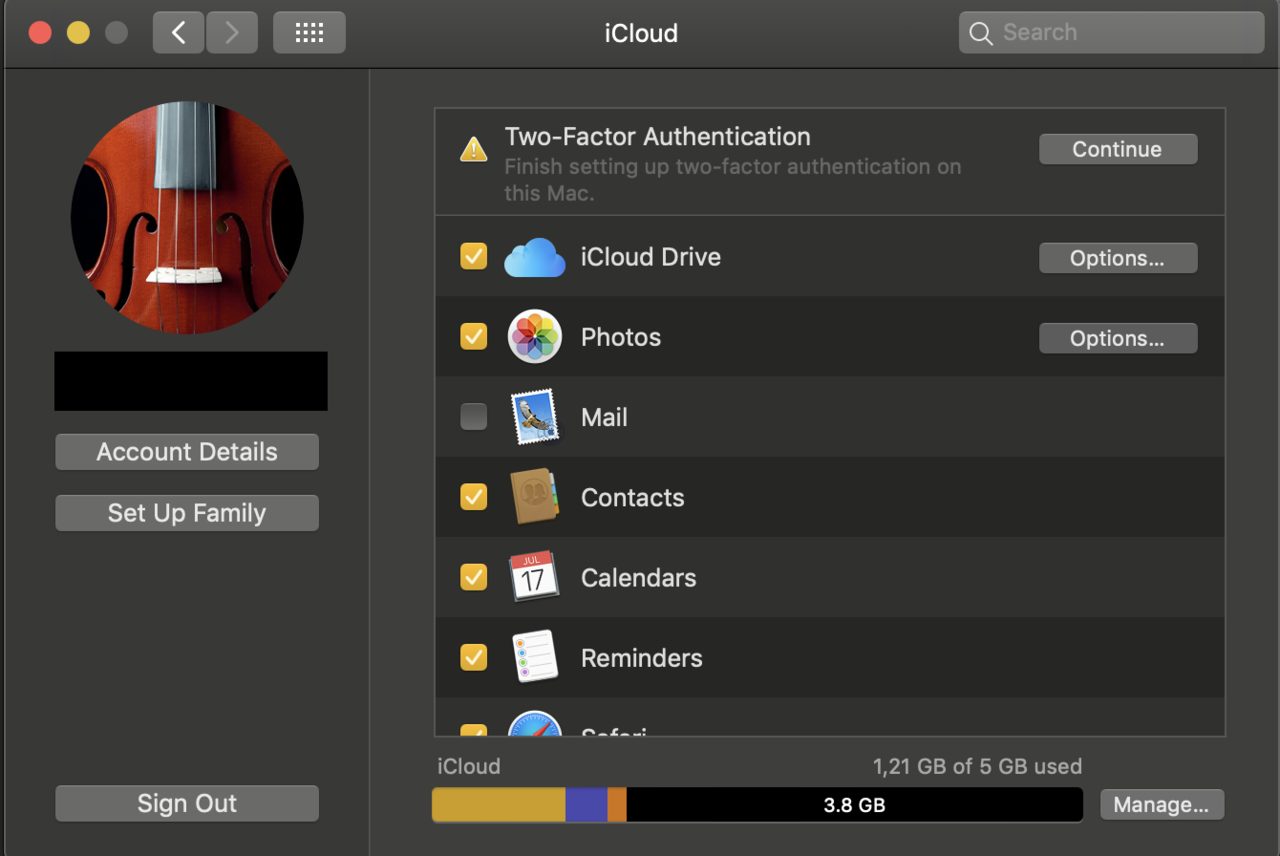Viewport: 1280px width, 856px height.
Task: Enable the Mail checkbox
Action: (474, 416)
